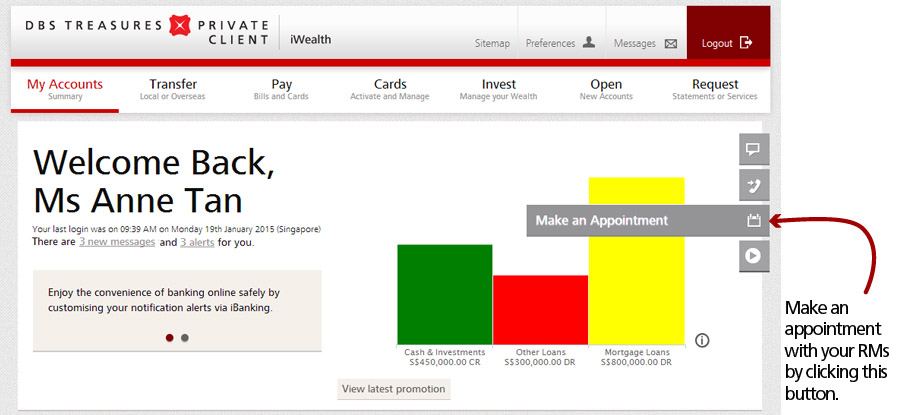Click the person icon next to Preferences
The width and height of the screenshot is (910, 415).
(588, 42)
